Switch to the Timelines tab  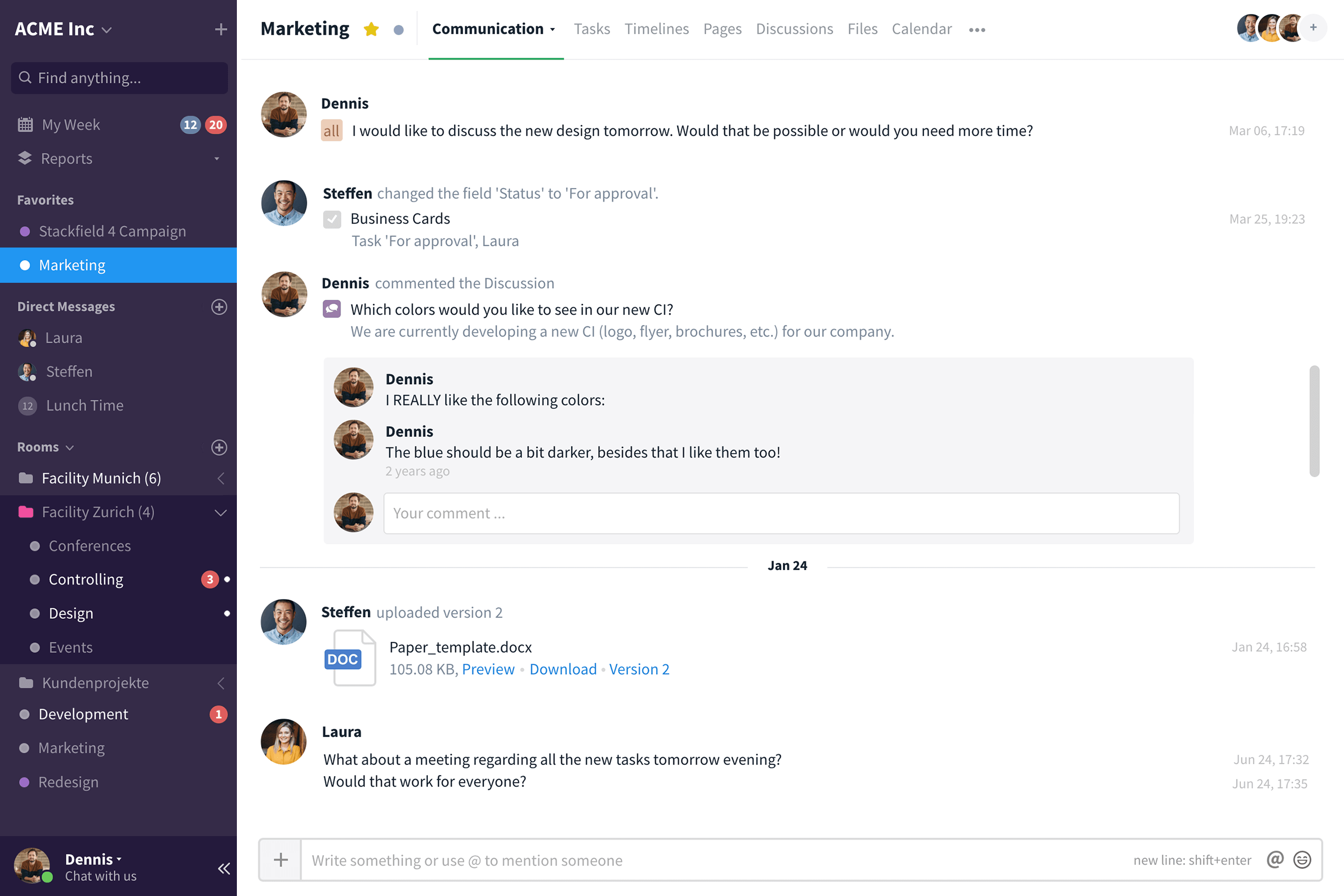(x=656, y=29)
